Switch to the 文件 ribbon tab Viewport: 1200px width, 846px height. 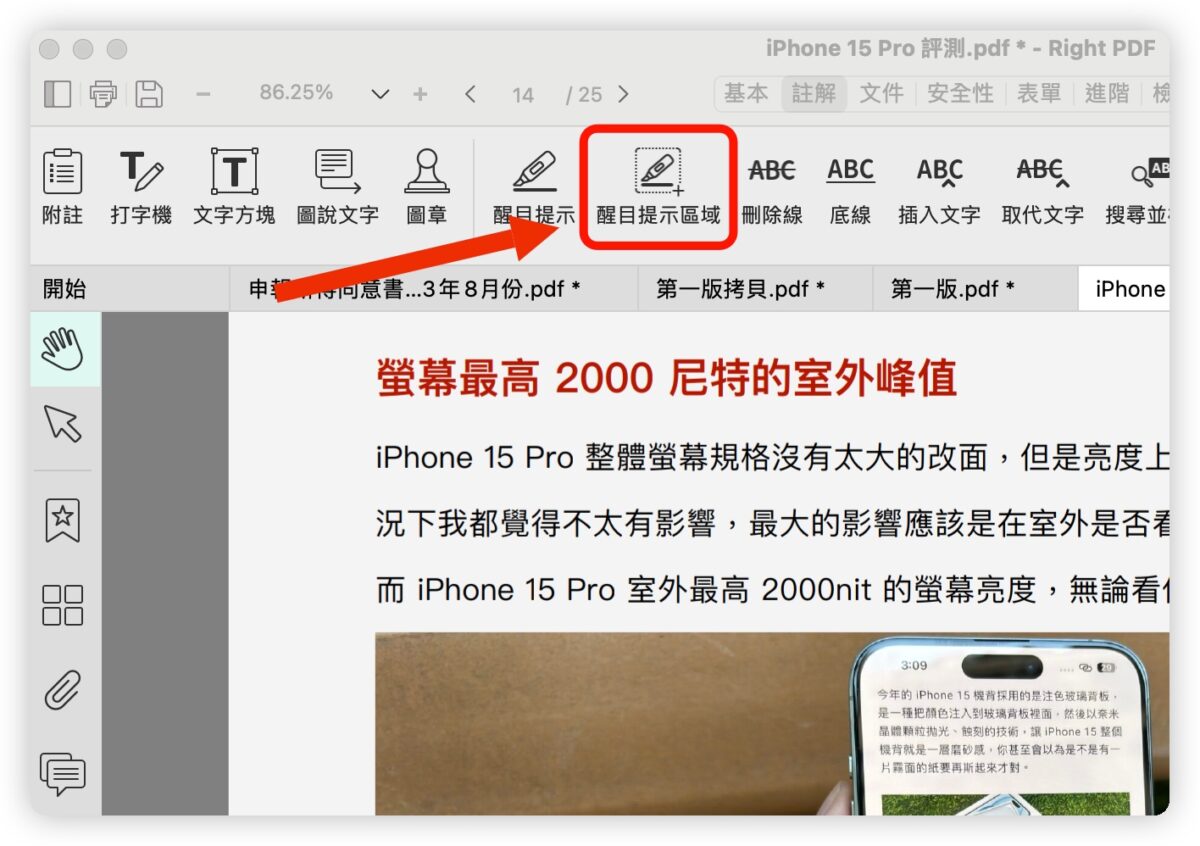[882, 94]
